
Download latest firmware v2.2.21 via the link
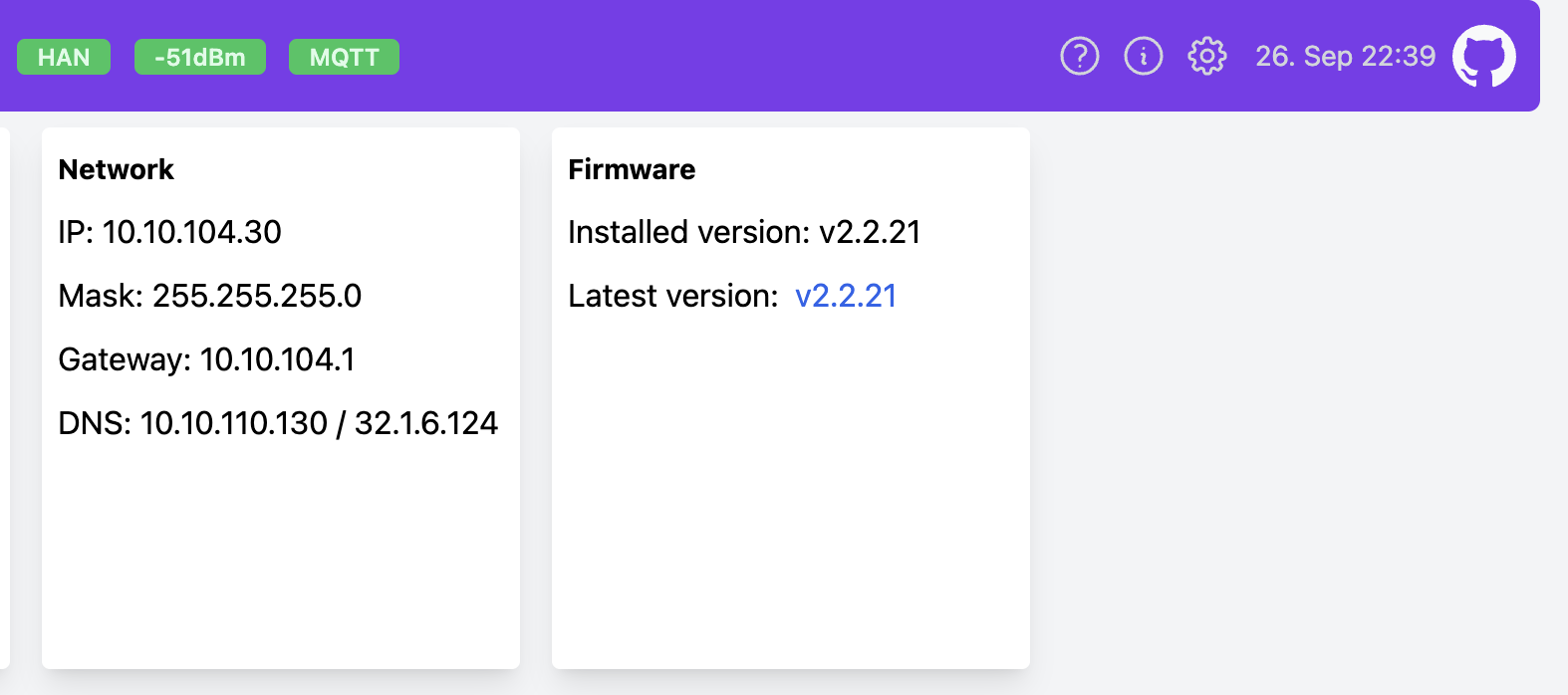tap(846, 295)
